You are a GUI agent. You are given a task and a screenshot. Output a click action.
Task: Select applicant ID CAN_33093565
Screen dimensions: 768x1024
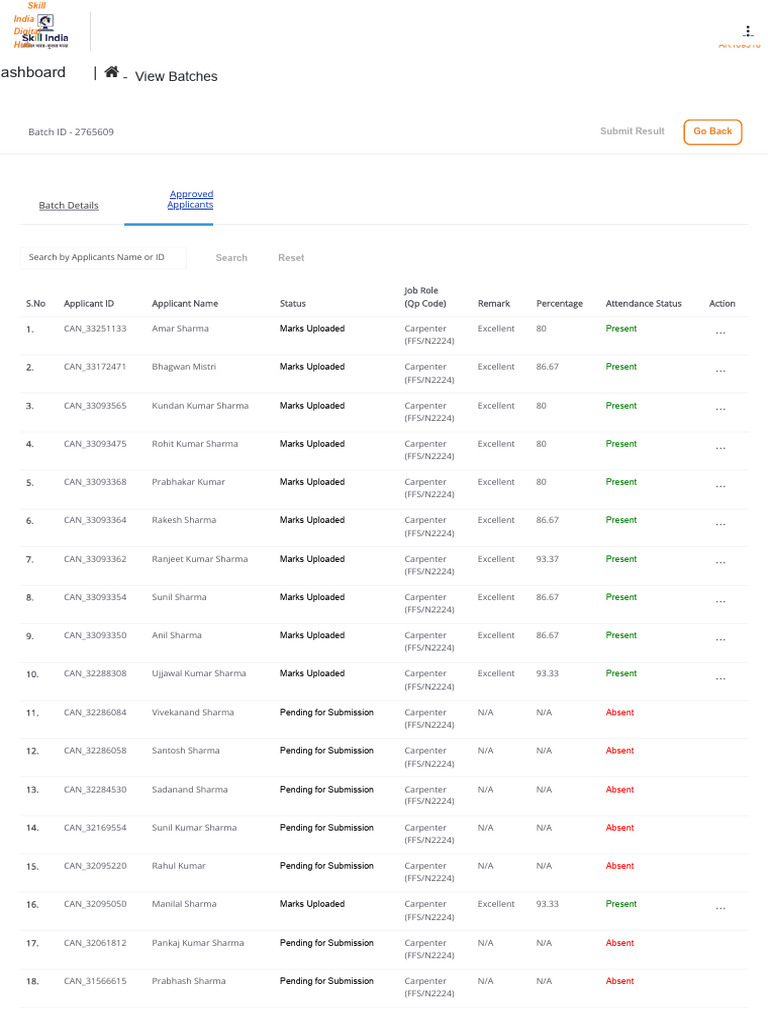tap(95, 406)
